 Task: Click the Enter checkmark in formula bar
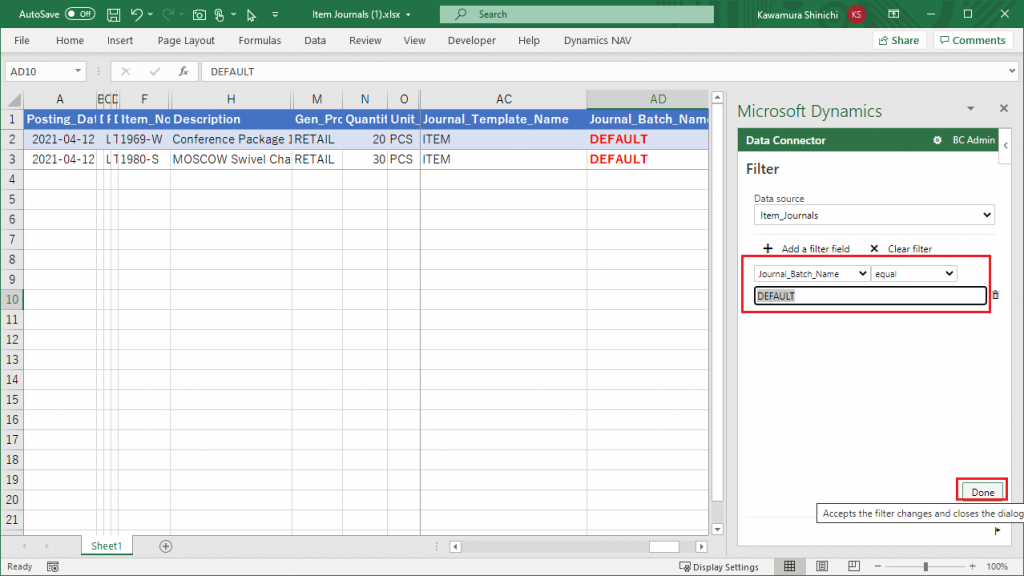coord(154,72)
